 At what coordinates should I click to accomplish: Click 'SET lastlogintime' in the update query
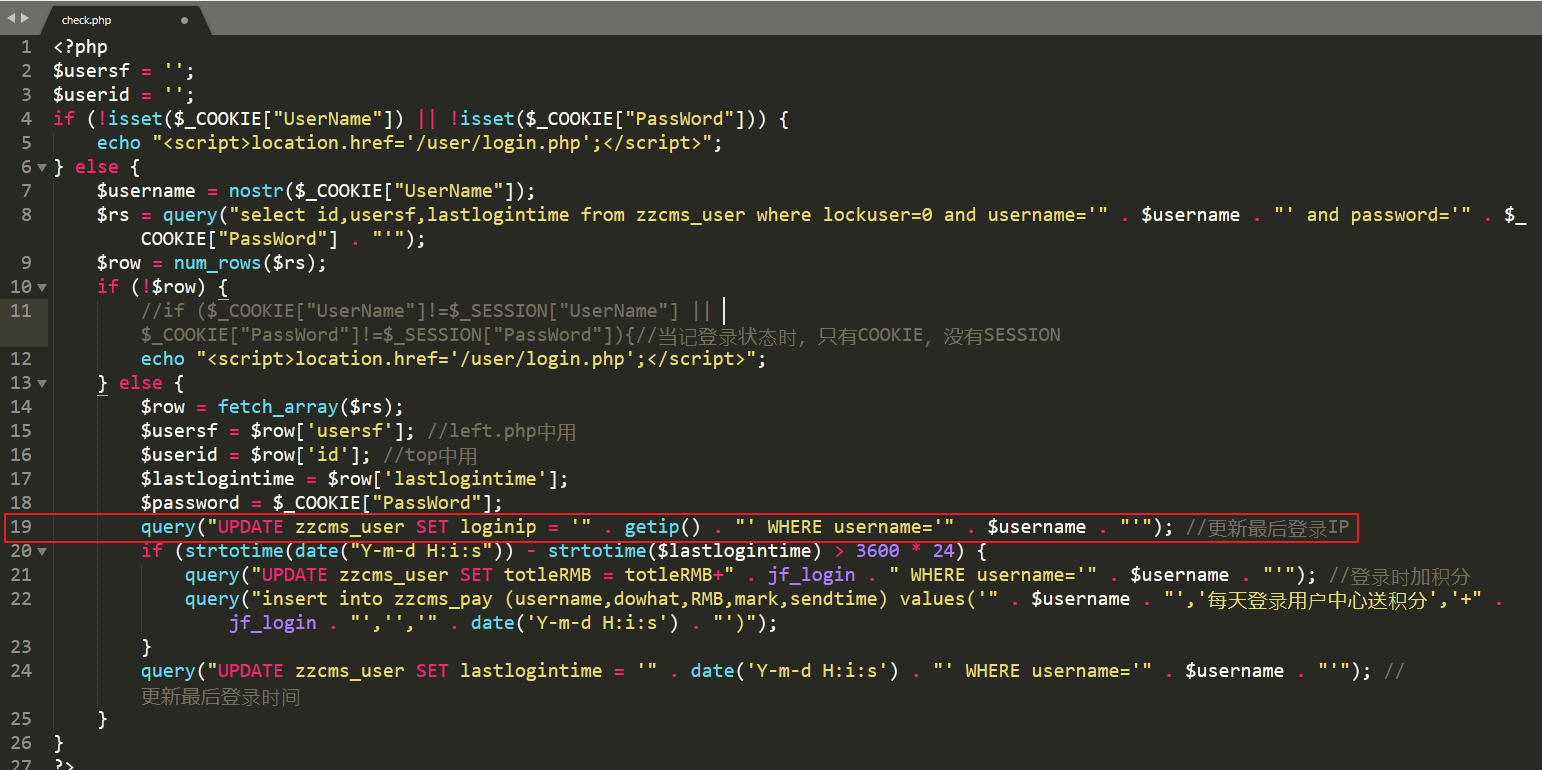pos(509,671)
